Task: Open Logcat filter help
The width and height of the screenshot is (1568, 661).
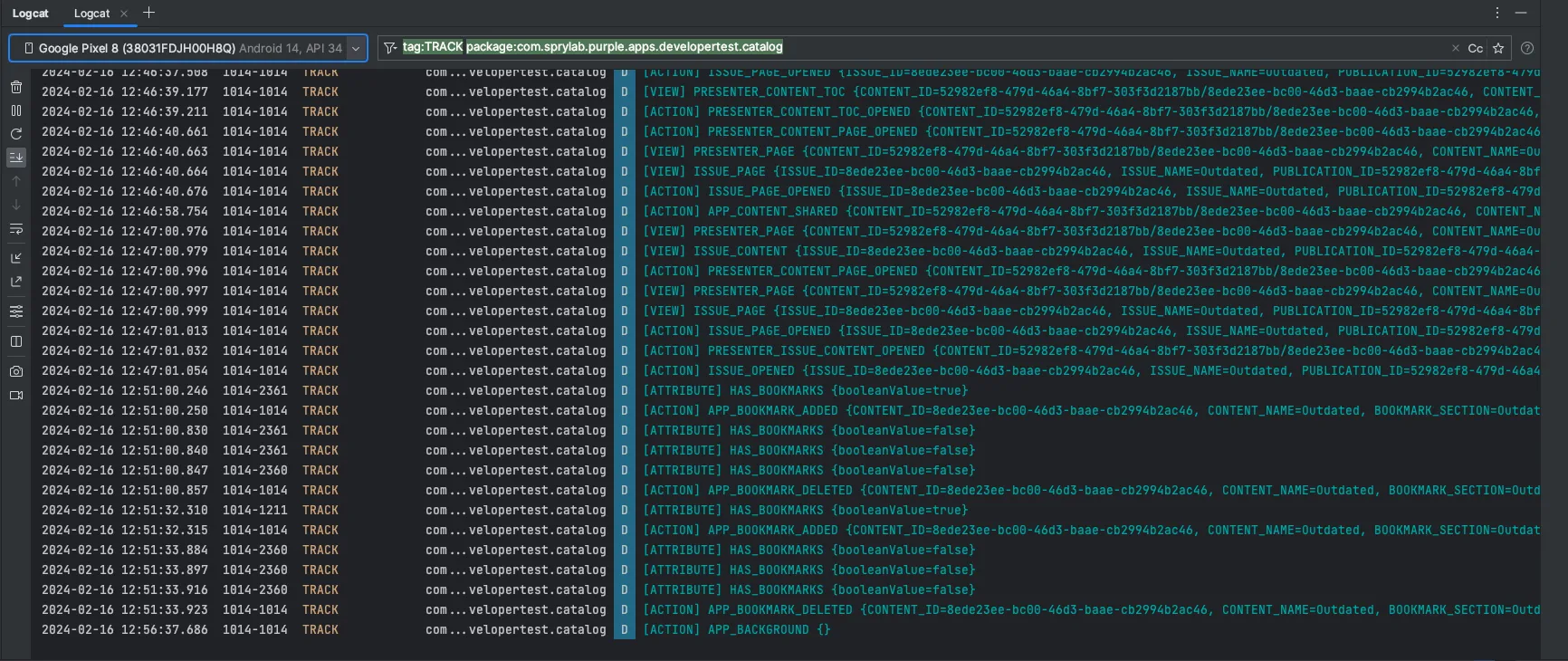Action: (1527, 48)
